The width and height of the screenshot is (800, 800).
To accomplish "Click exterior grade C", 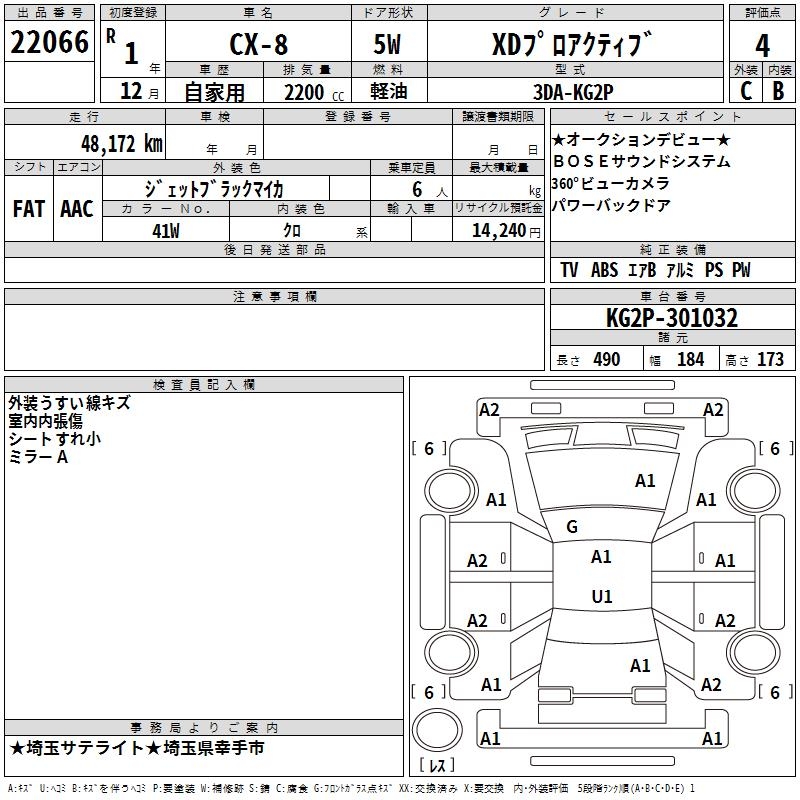I will click(x=746, y=91).
